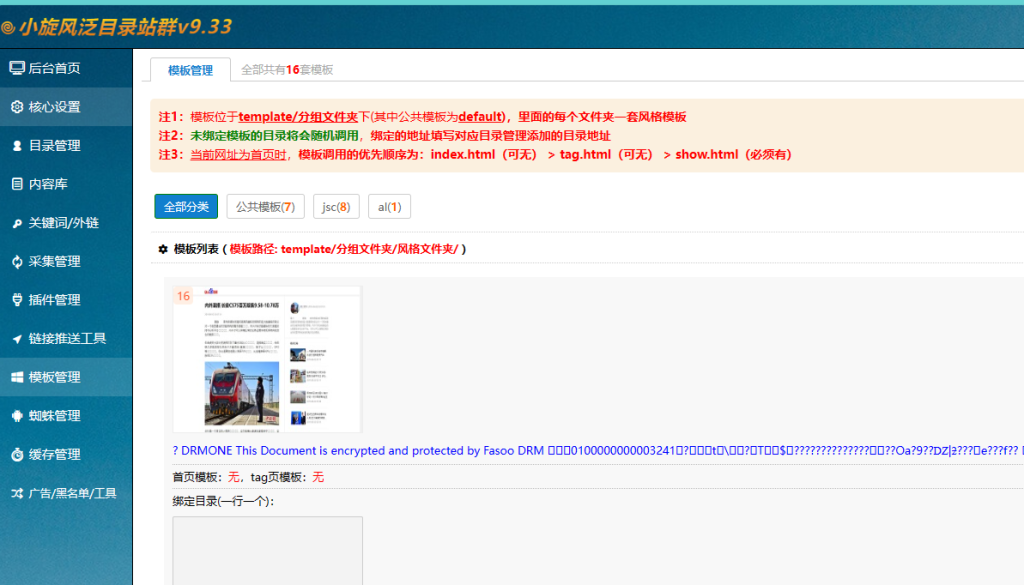This screenshot has height=585, width=1024.
Task: Click the monitor icon beside 后台首页
Action: click(x=17, y=68)
